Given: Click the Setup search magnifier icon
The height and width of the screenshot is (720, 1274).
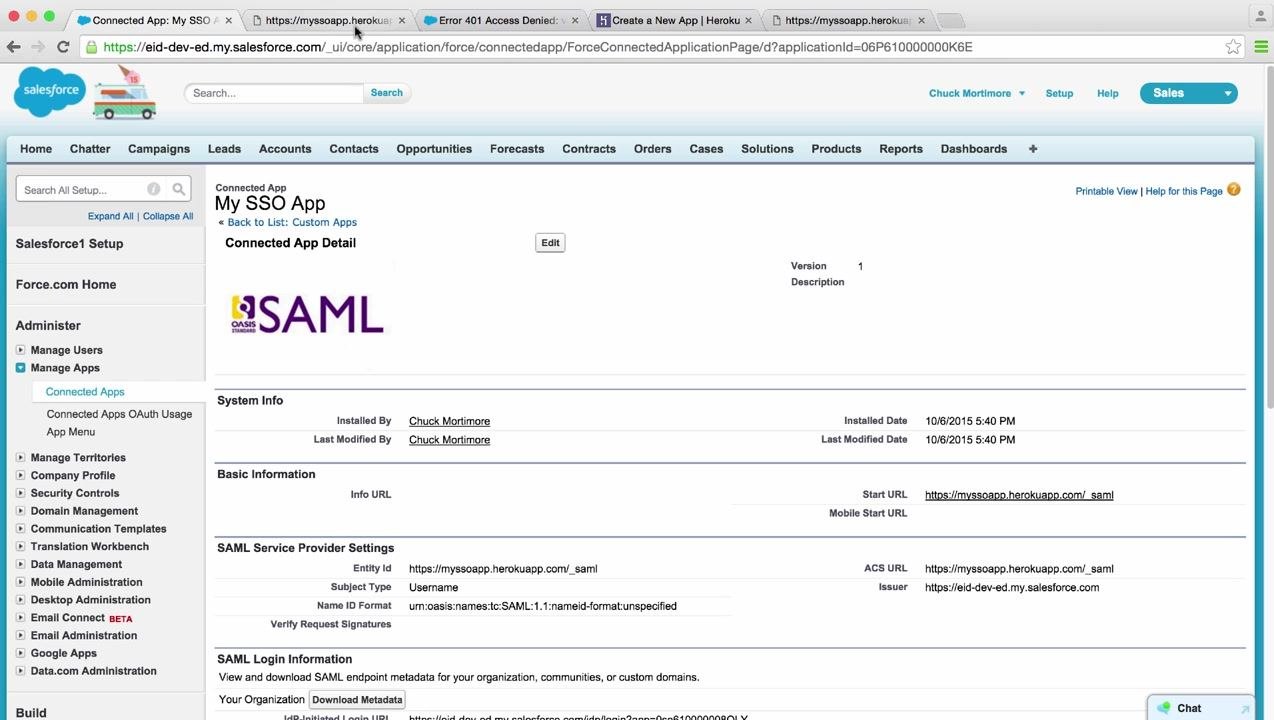Looking at the screenshot, I should pyautogui.click(x=179, y=189).
